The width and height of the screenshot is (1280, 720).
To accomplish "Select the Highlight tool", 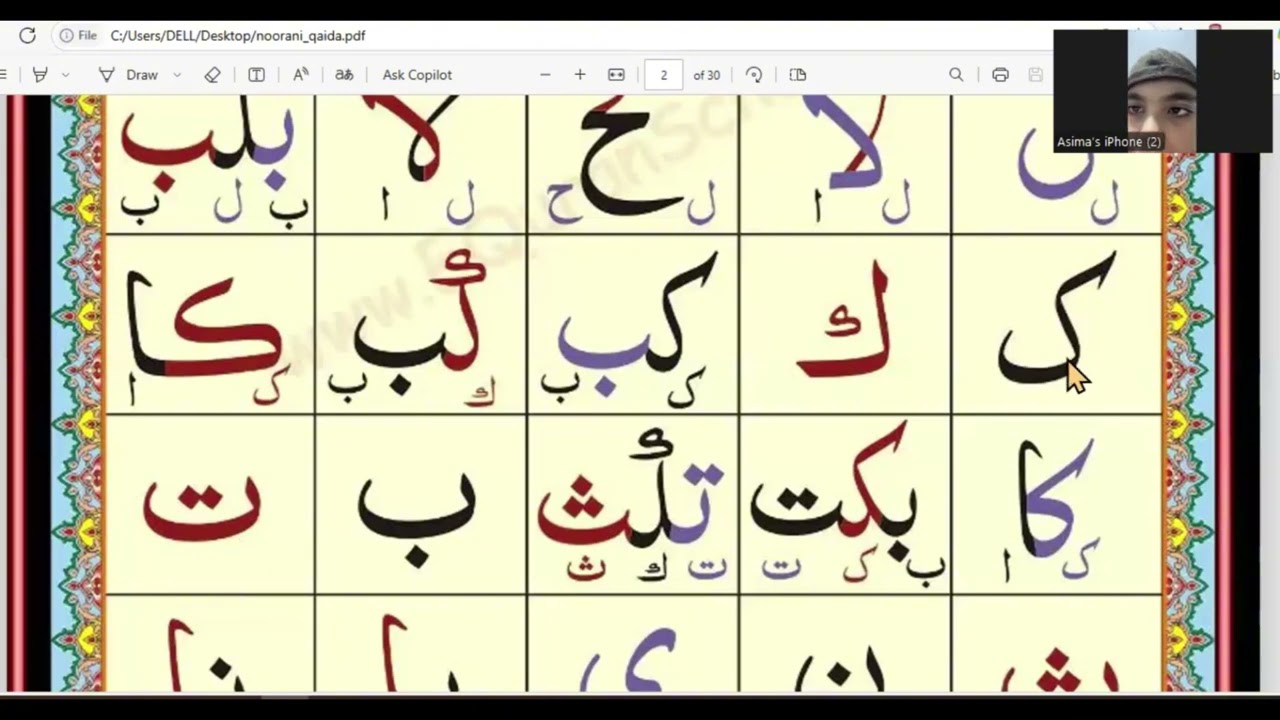I will [x=40, y=75].
